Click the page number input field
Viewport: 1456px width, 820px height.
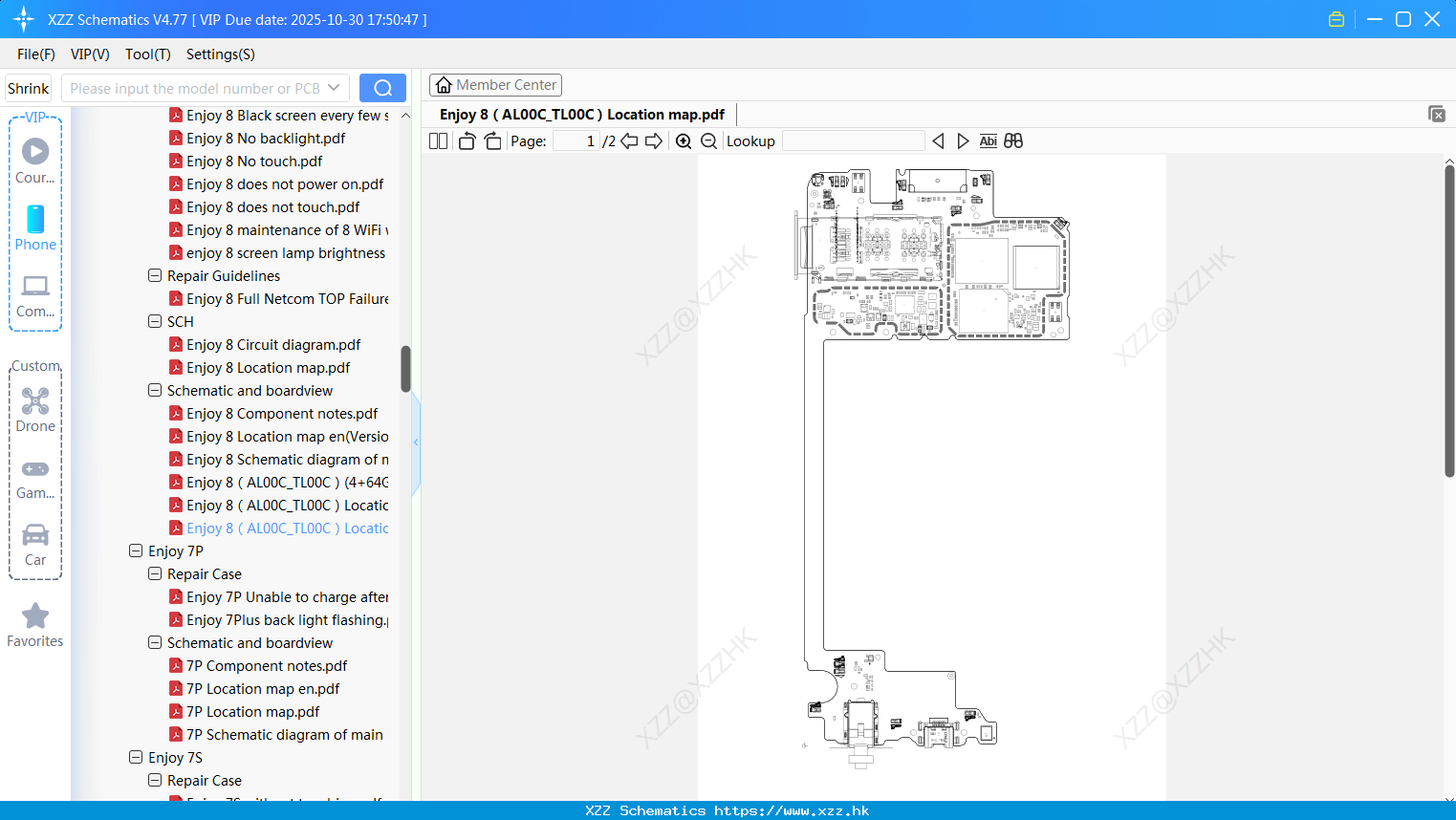coord(576,140)
